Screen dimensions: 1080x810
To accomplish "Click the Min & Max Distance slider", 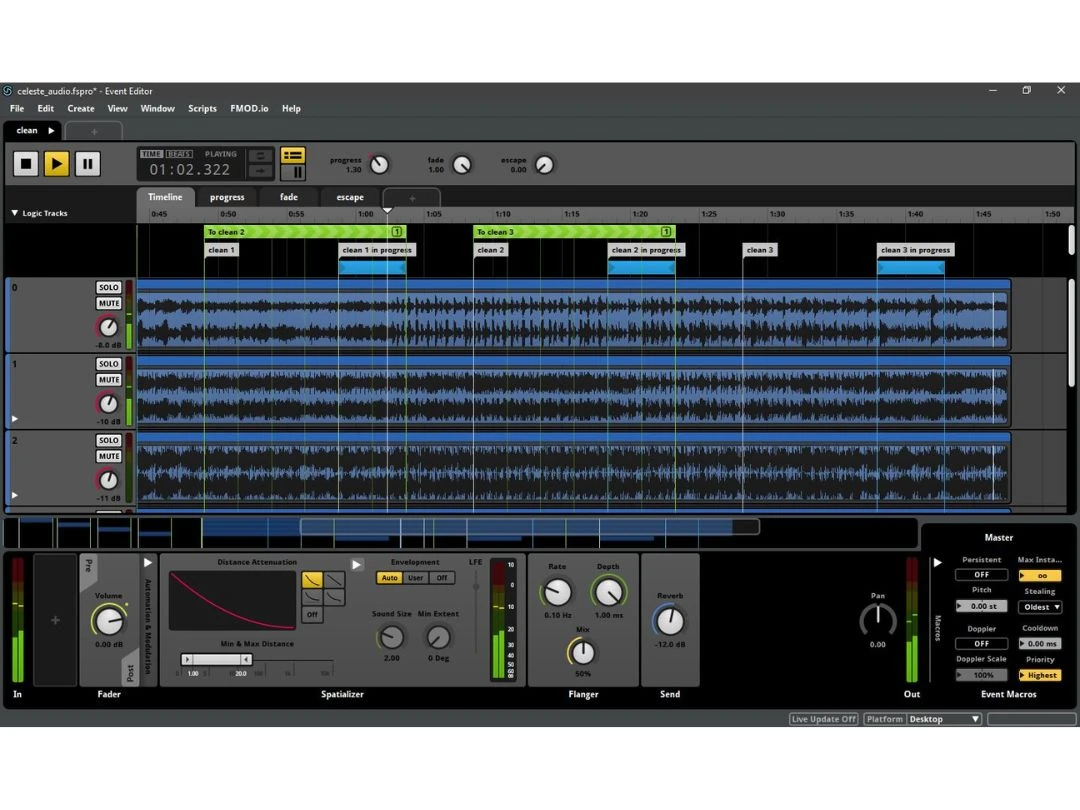I will point(216,659).
